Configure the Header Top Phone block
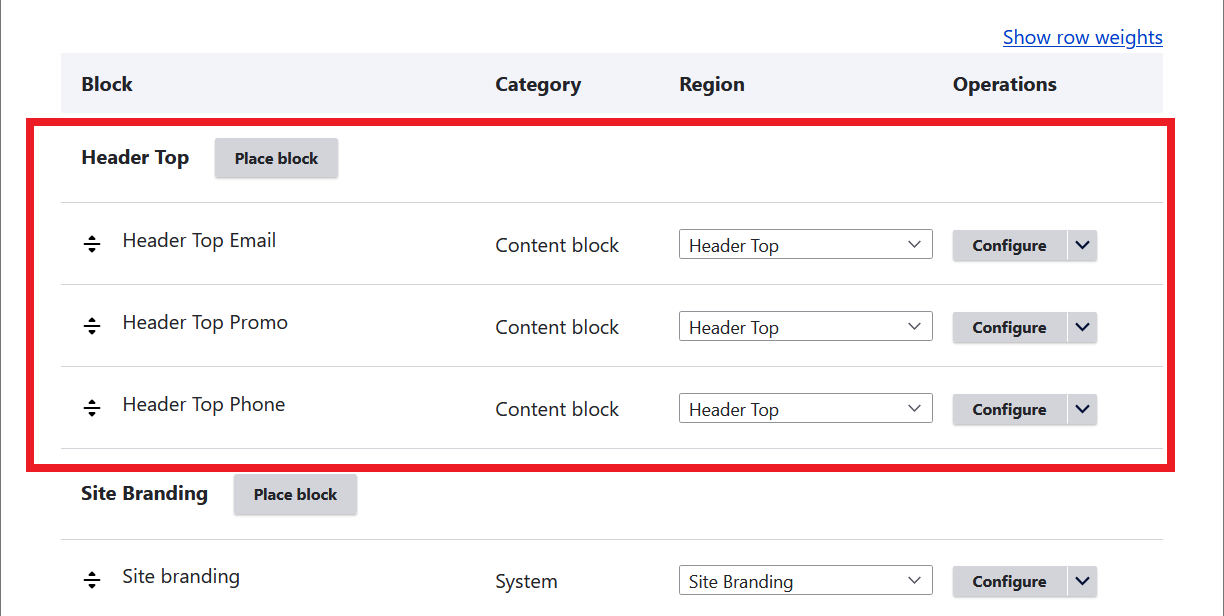1224x616 pixels. click(1009, 409)
